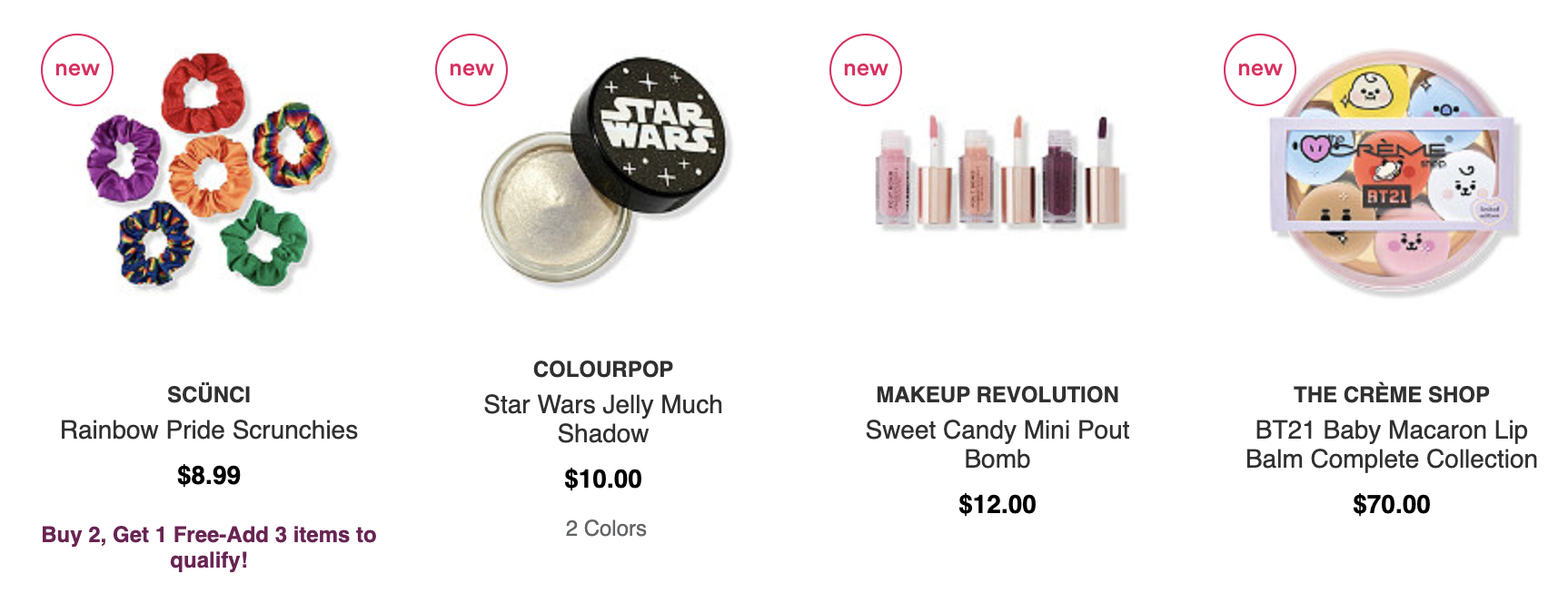Click the $8.99 price on Scünci scrunchies
The height and width of the screenshot is (603, 1568).
(209, 476)
